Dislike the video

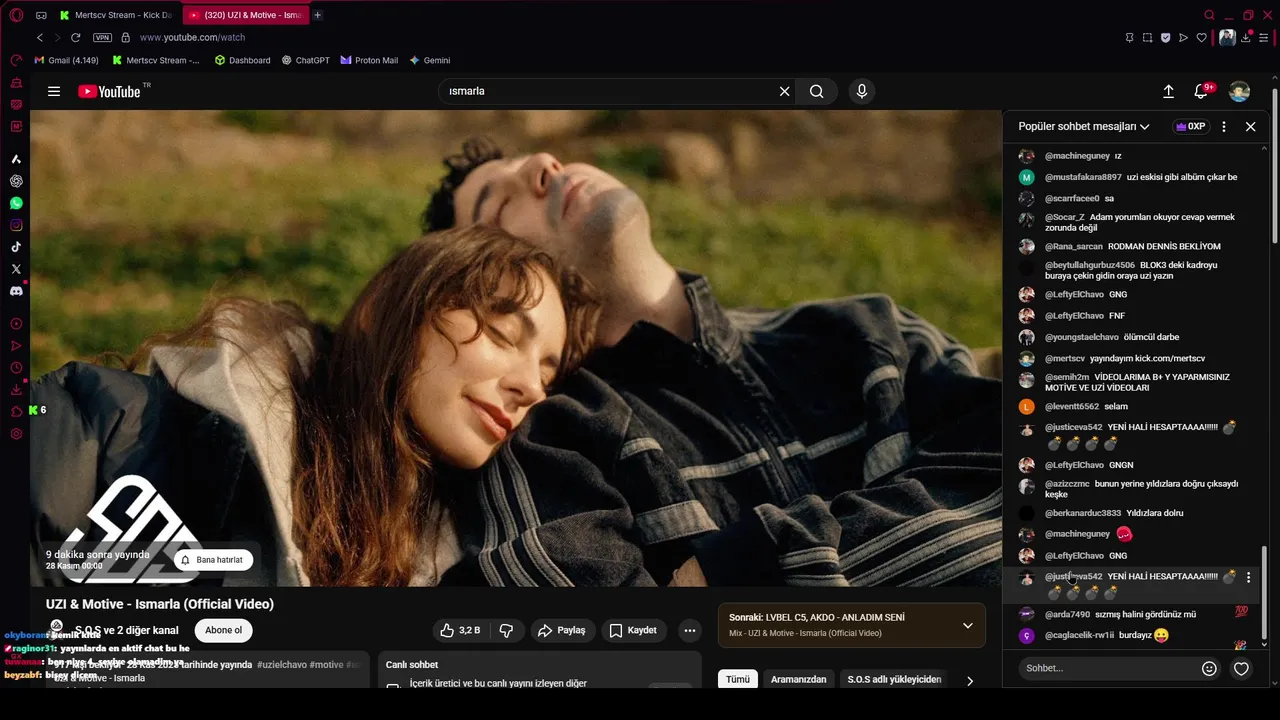tap(506, 630)
